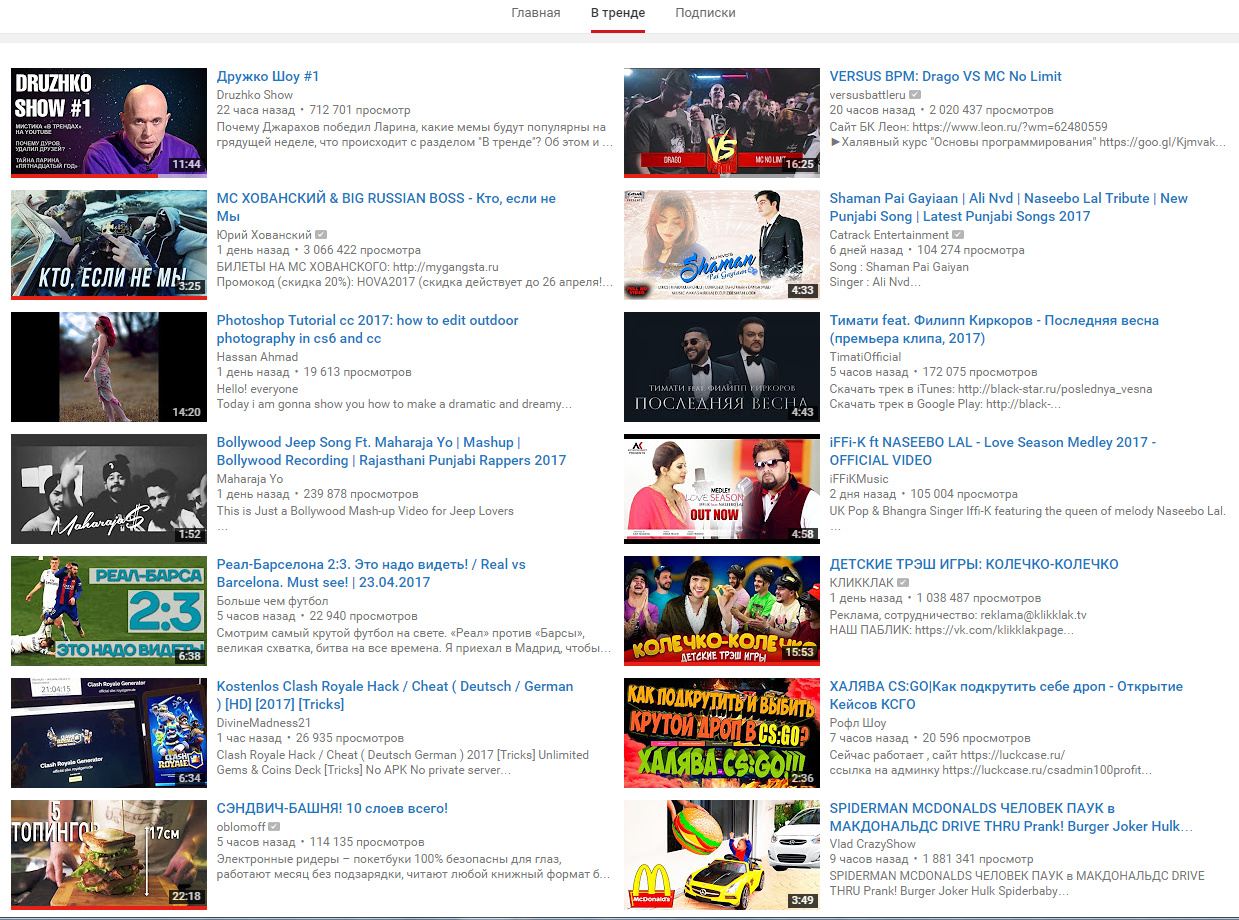Open 'Photoshop Tutorial cc 2017' title link
Screen dimensions: 1239x920
[368, 329]
